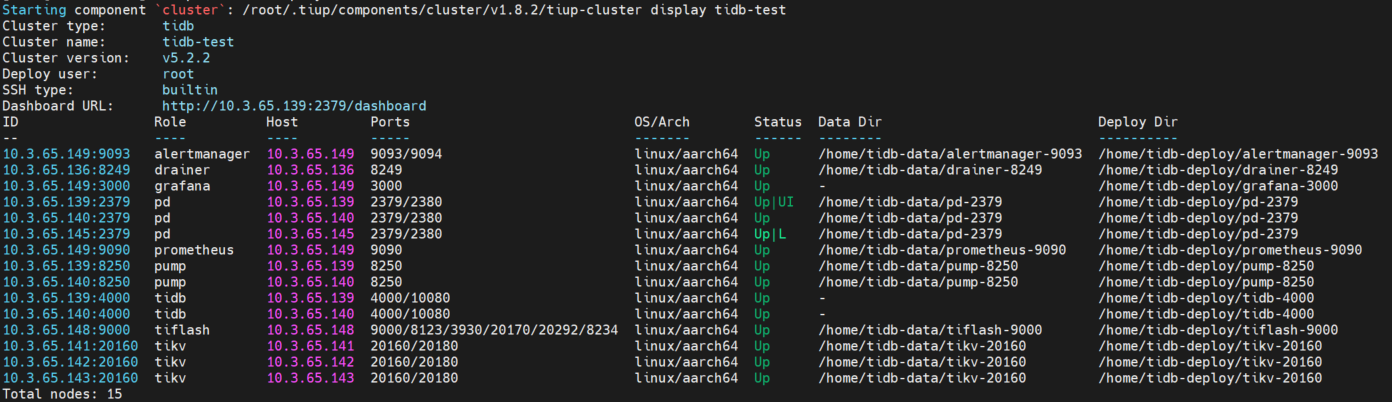Image resolution: width=1392 pixels, height=402 pixels.
Task: Open the dashboard URL http://10.3.65.139:2379/dashboard
Action: pos(294,106)
